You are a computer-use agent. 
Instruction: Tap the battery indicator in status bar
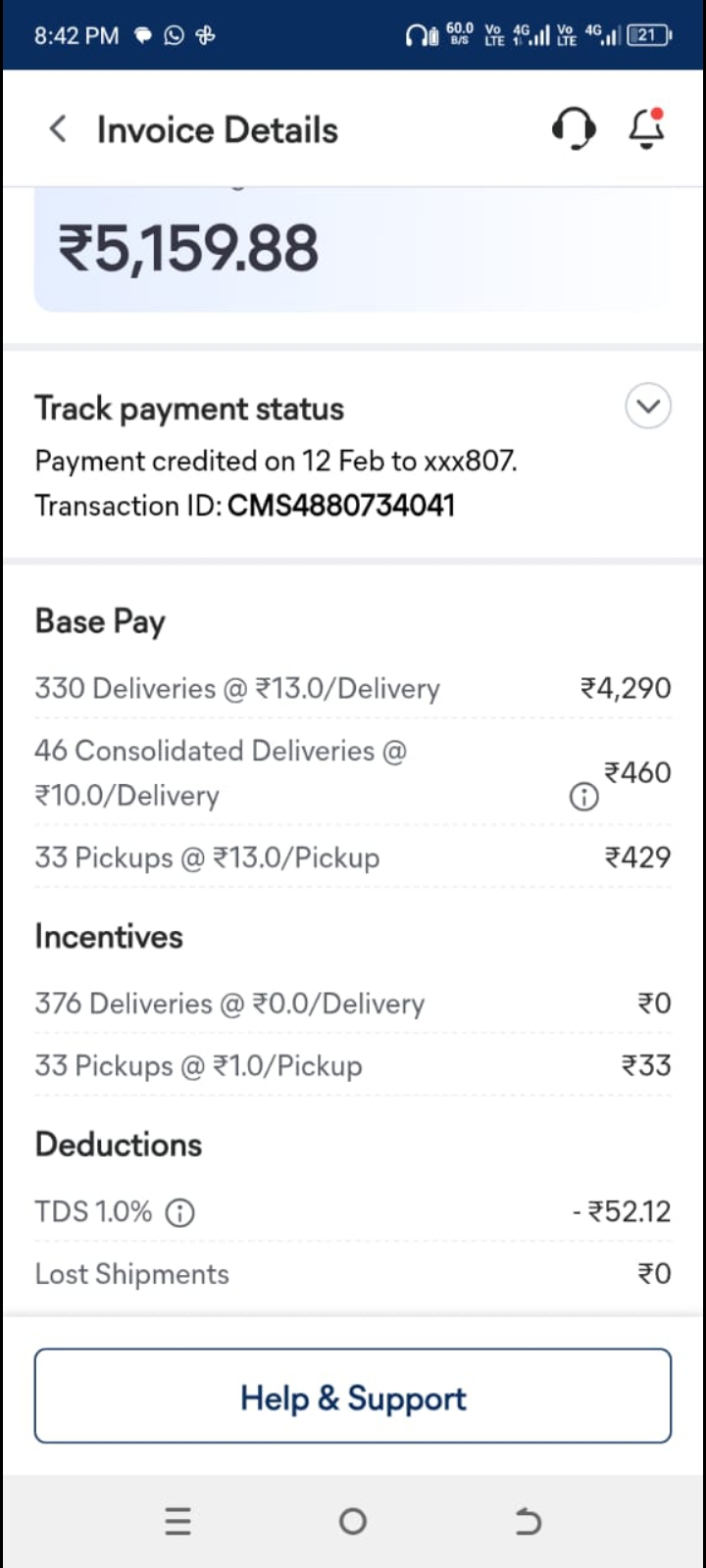(648, 36)
